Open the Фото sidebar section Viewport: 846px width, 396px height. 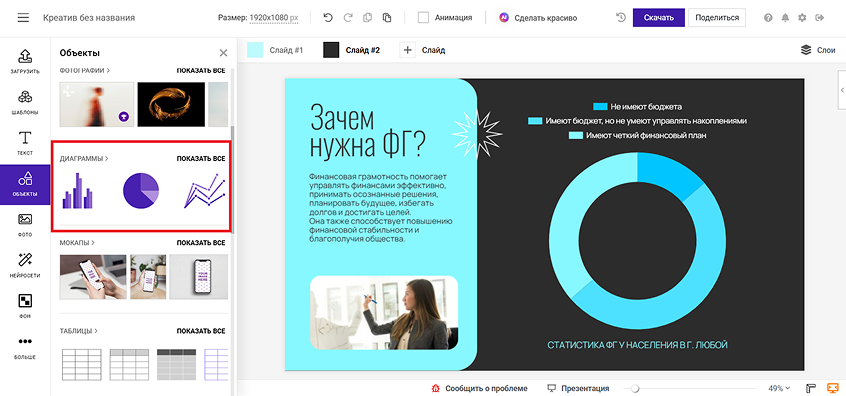pos(25,225)
